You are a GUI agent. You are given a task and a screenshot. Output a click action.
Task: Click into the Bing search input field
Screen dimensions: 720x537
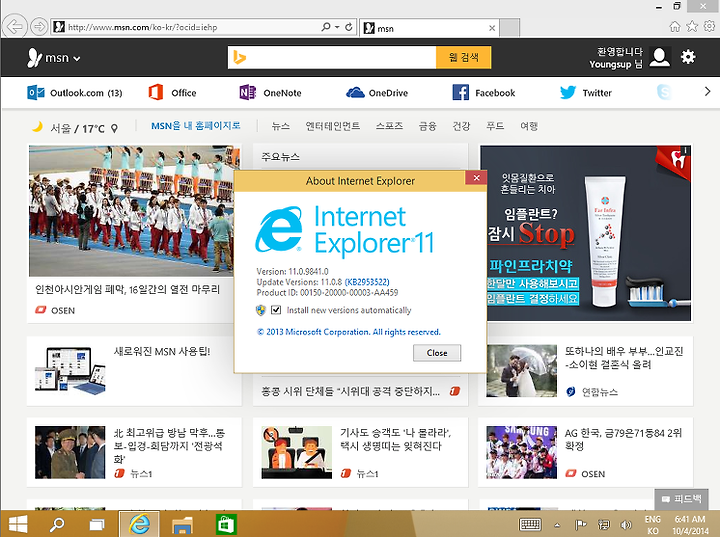click(332, 57)
